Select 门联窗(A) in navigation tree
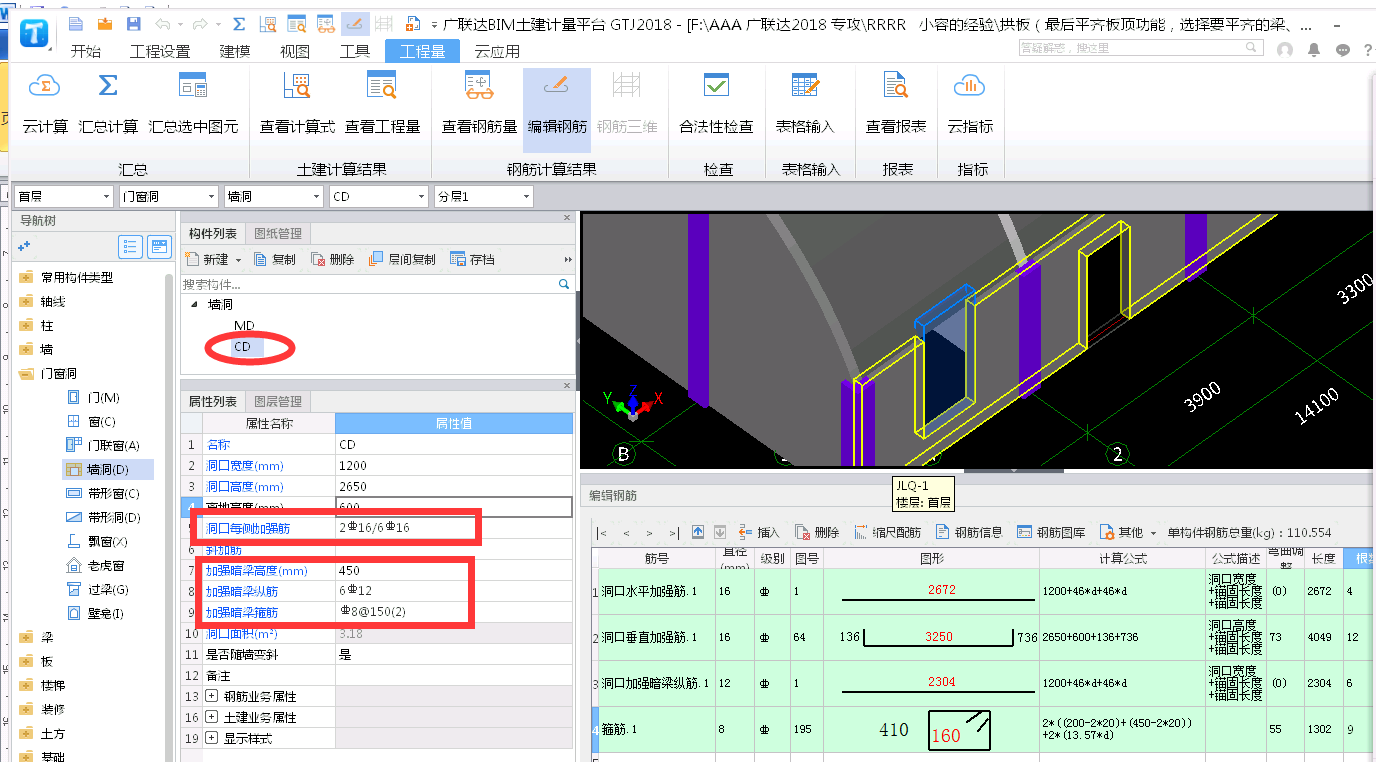Screen dimensions: 1376x762 coord(102,446)
